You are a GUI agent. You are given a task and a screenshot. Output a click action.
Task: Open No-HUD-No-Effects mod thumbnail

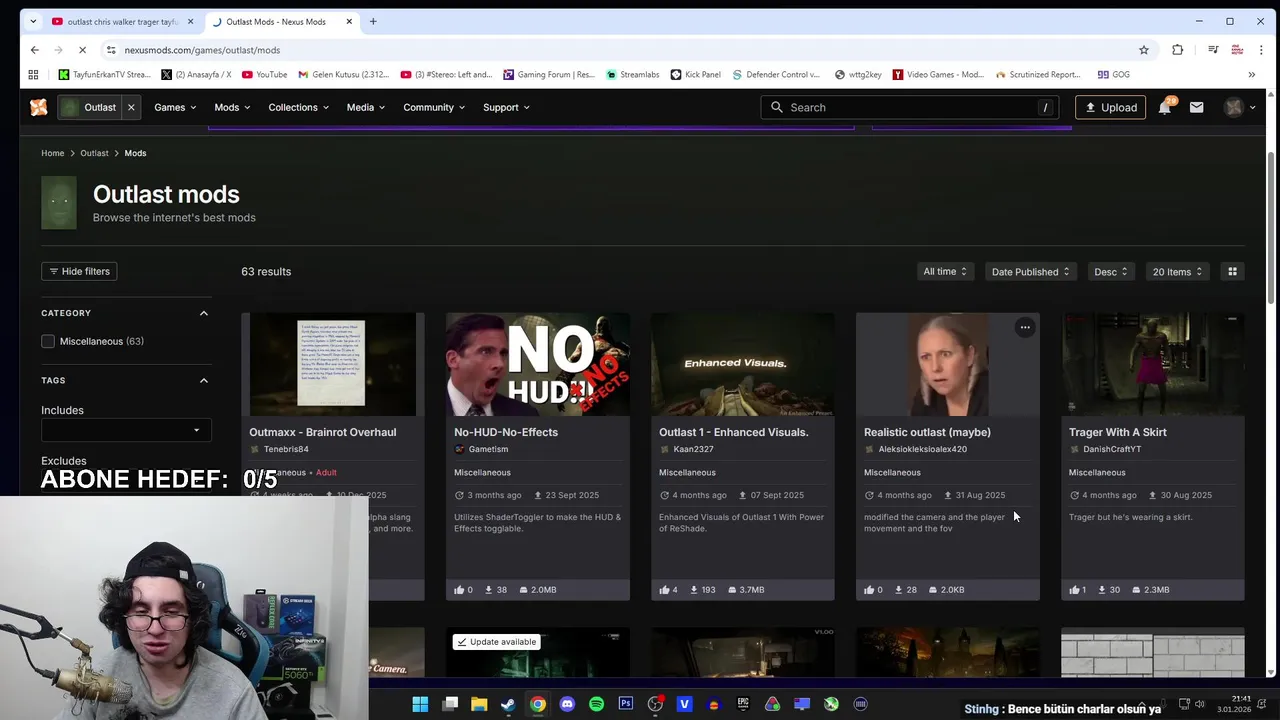538,364
